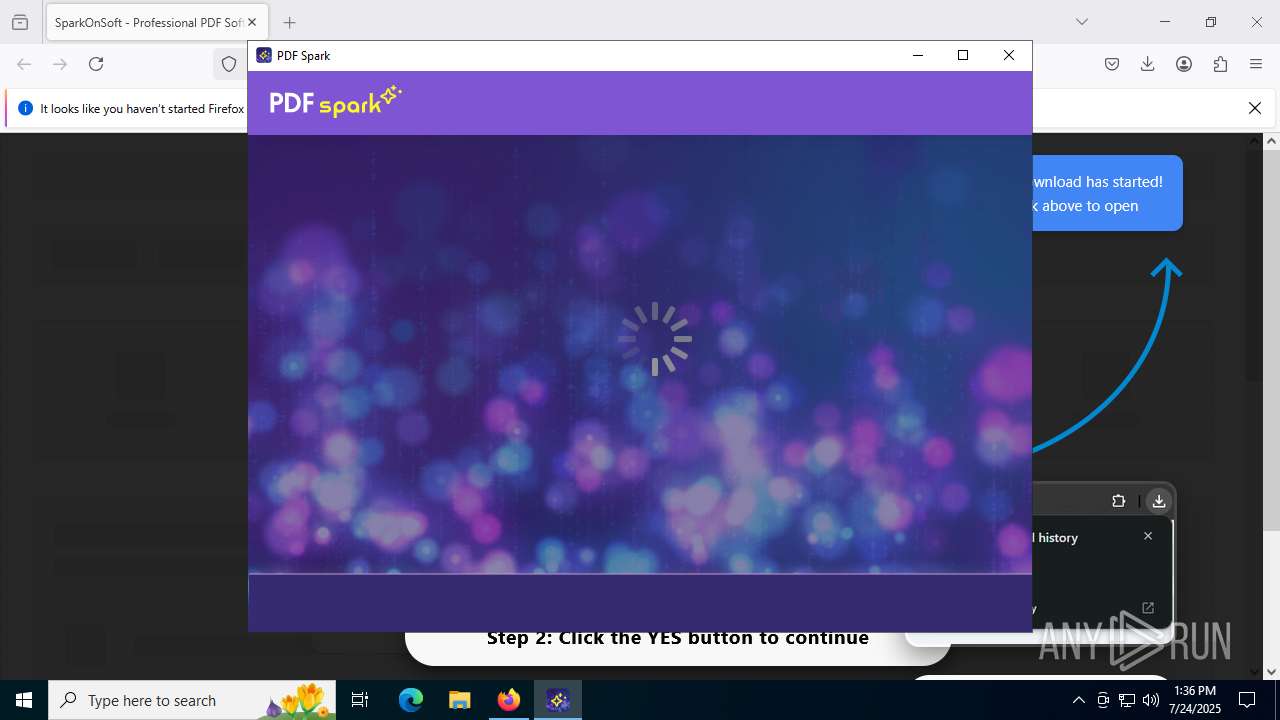
Task: Go back in Firefox
Action: [x=24, y=64]
